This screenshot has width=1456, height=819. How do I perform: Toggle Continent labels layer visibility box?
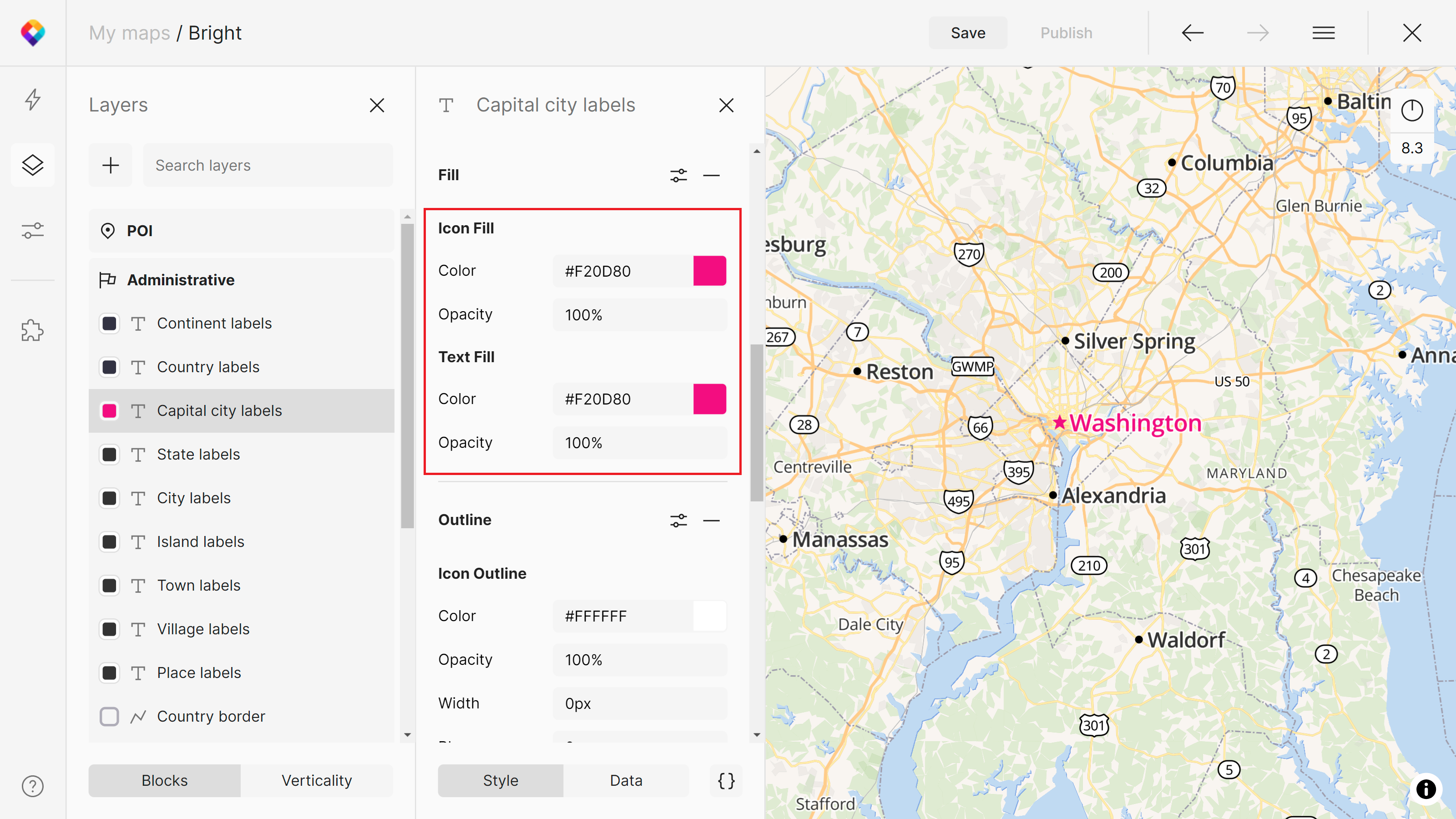(109, 324)
